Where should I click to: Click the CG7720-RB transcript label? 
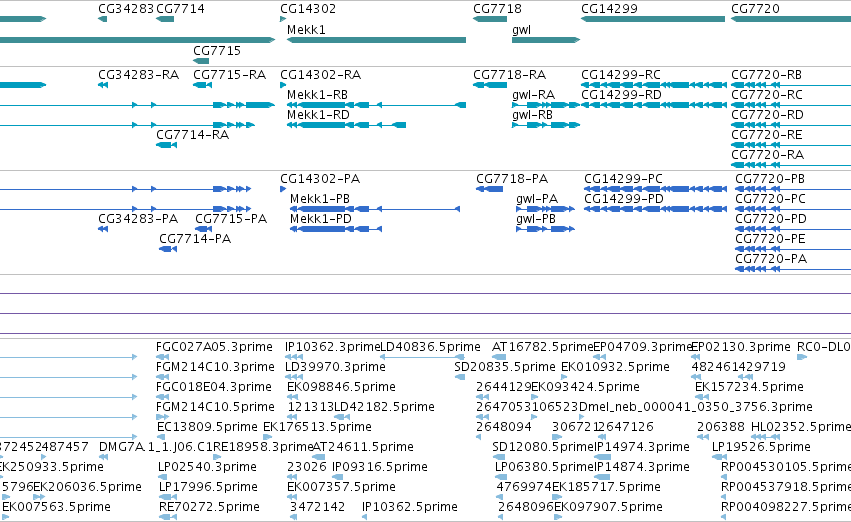766,75
